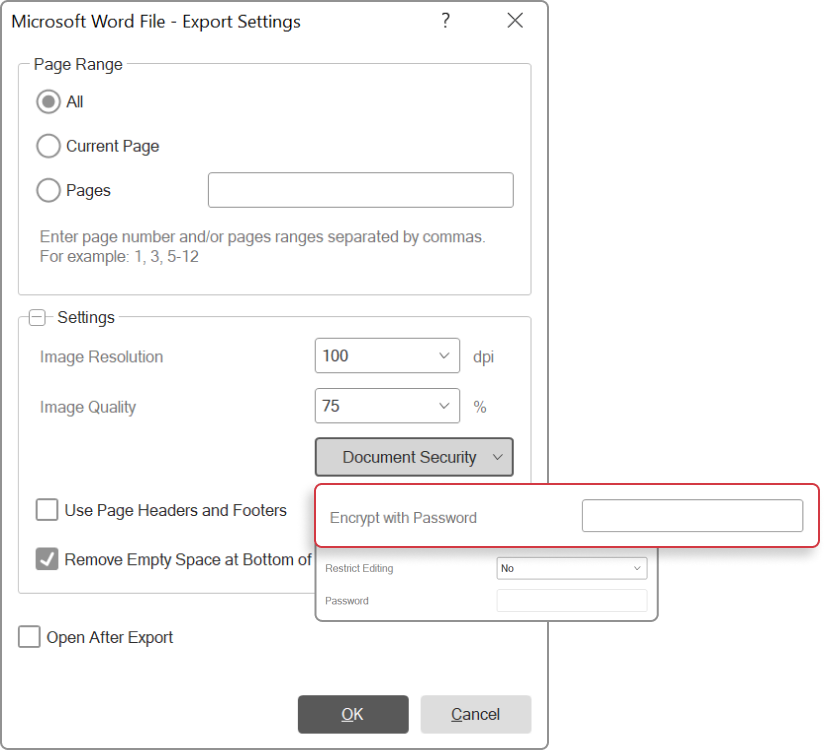
Task: Open the Restrict Editing dropdown
Action: click(x=572, y=568)
